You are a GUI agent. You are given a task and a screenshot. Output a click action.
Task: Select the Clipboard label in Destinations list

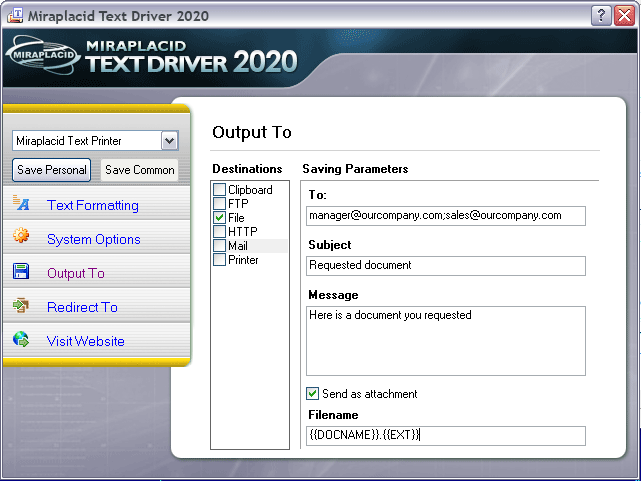pos(250,190)
